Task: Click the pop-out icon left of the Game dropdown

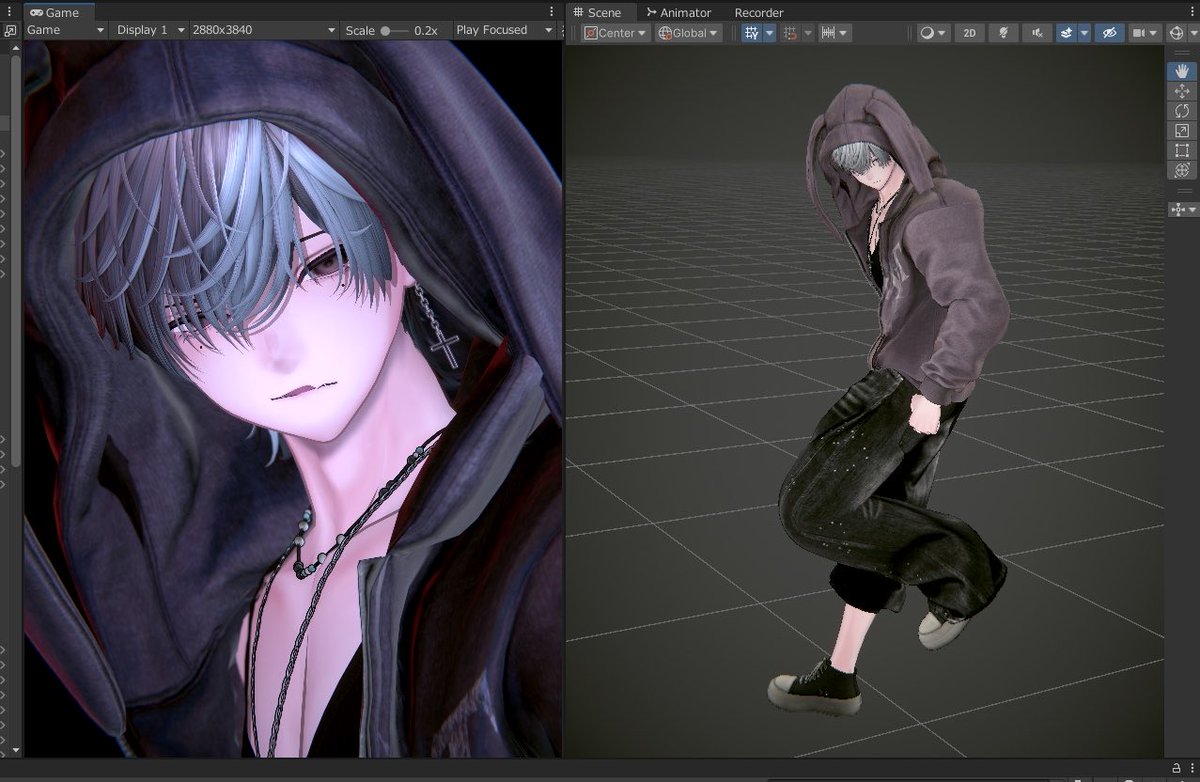Action: pyautogui.click(x=10, y=30)
